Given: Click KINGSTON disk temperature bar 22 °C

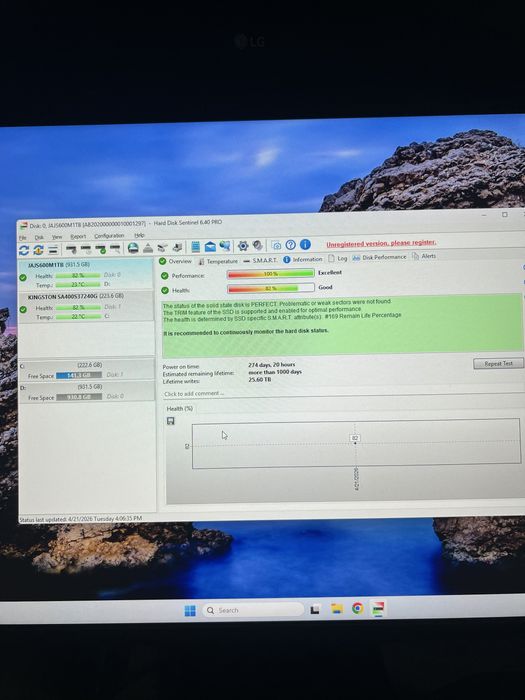Looking at the screenshot, I should (x=78, y=317).
